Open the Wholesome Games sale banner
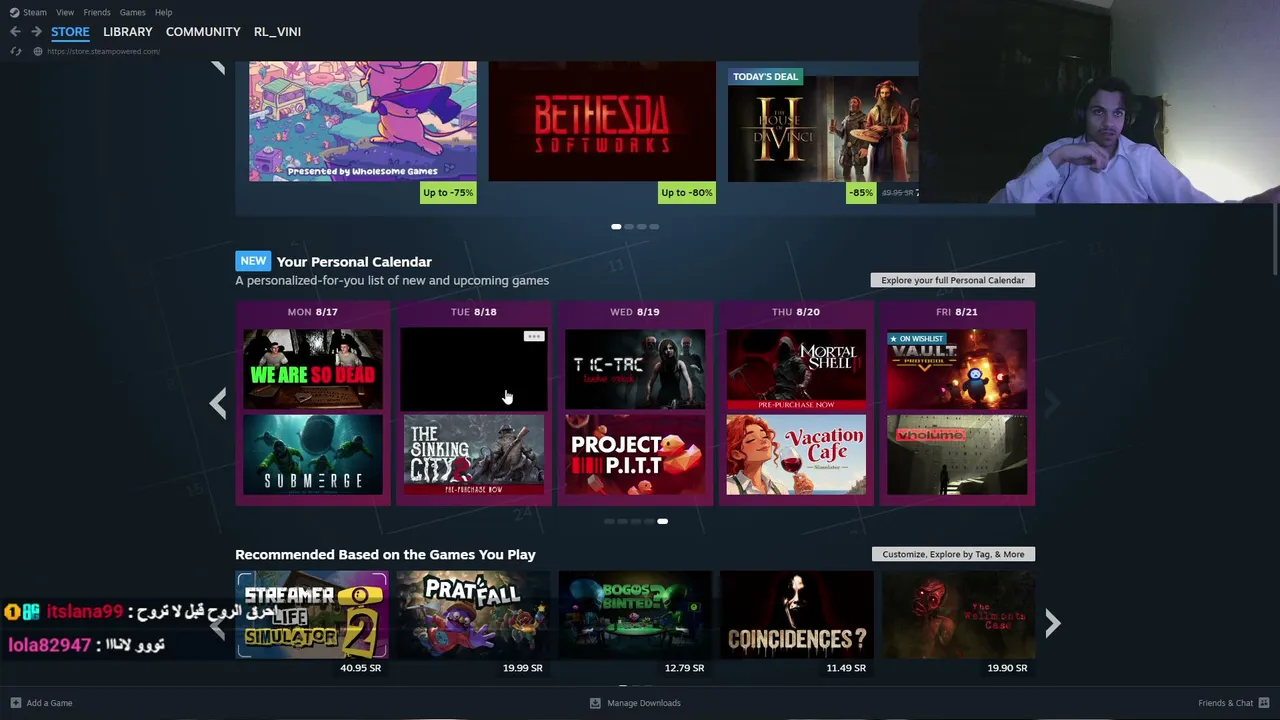The width and height of the screenshot is (1280, 720). click(363, 121)
